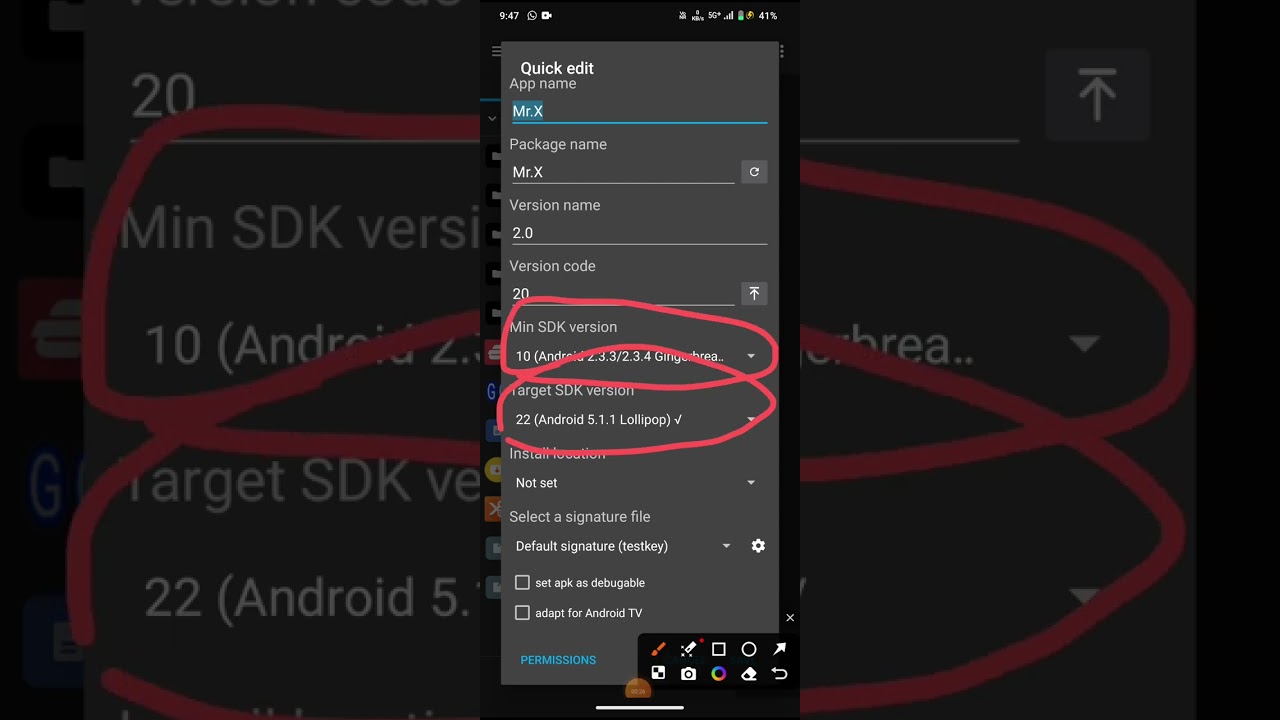The image size is (1280, 720).
Task: Open the three-dot overflow menu at top
Action: coord(781,51)
